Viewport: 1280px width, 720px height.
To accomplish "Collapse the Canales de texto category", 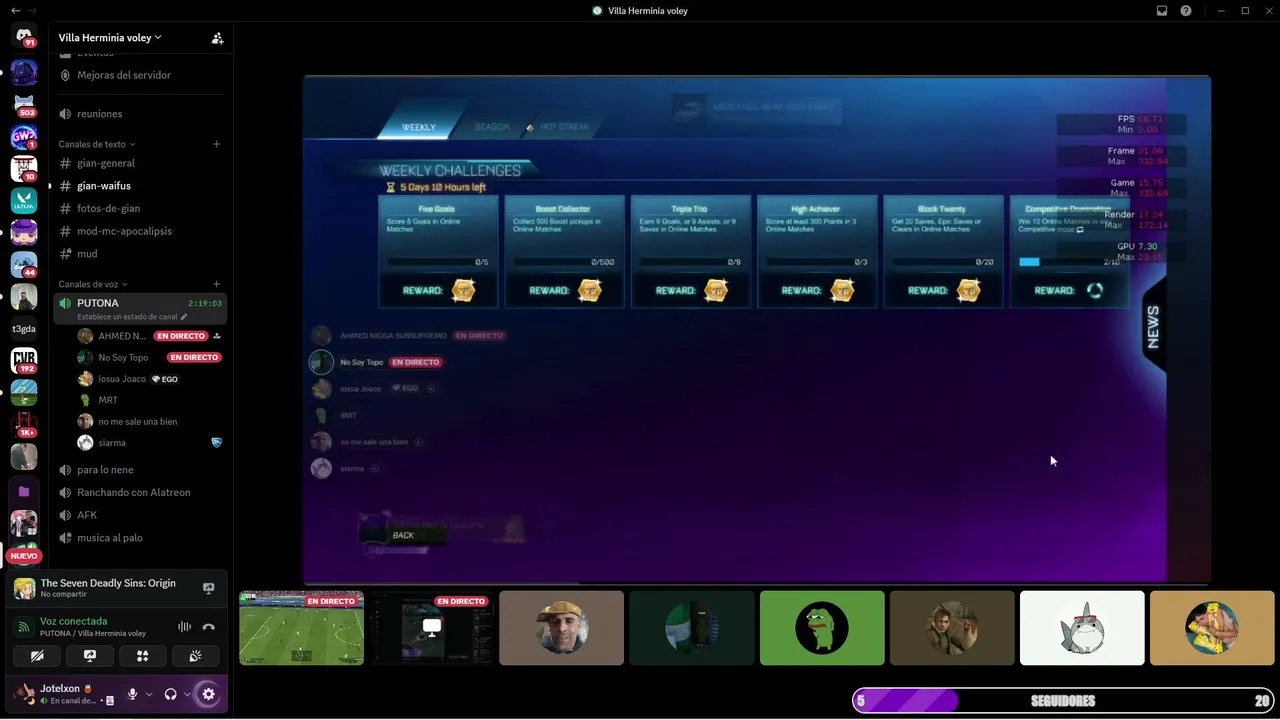I will [97, 144].
